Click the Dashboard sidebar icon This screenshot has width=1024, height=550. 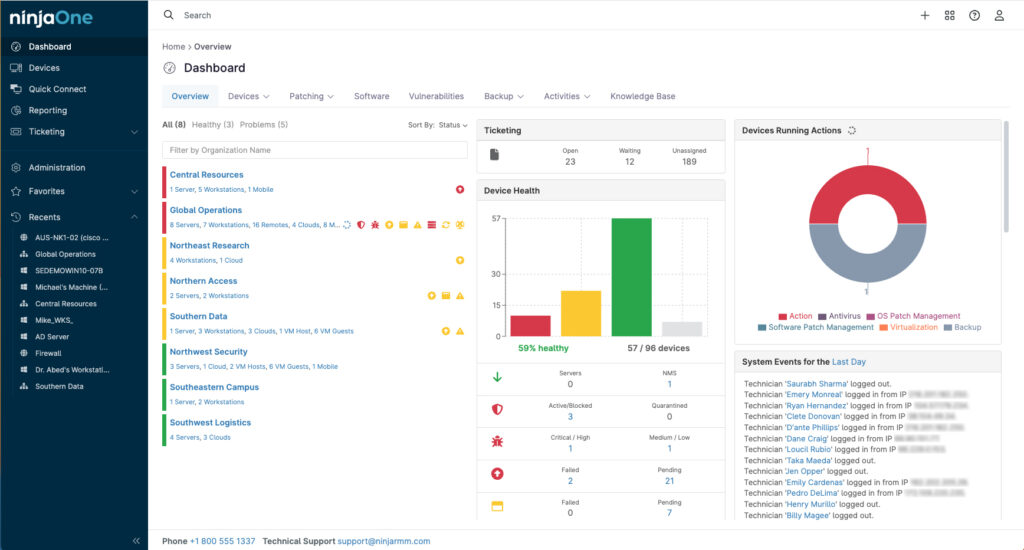[x=16, y=47]
